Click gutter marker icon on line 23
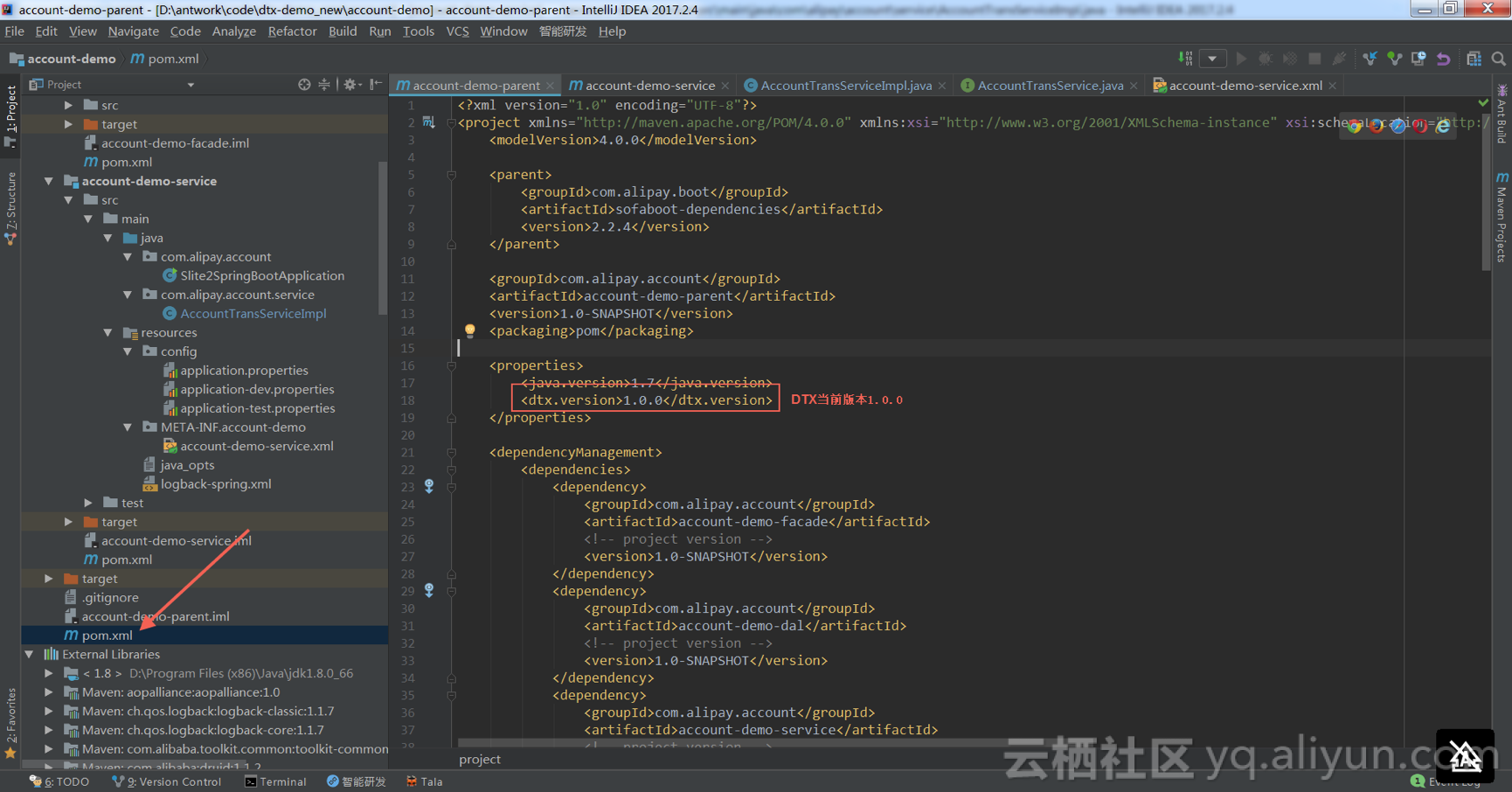The image size is (1512, 792). [x=429, y=486]
